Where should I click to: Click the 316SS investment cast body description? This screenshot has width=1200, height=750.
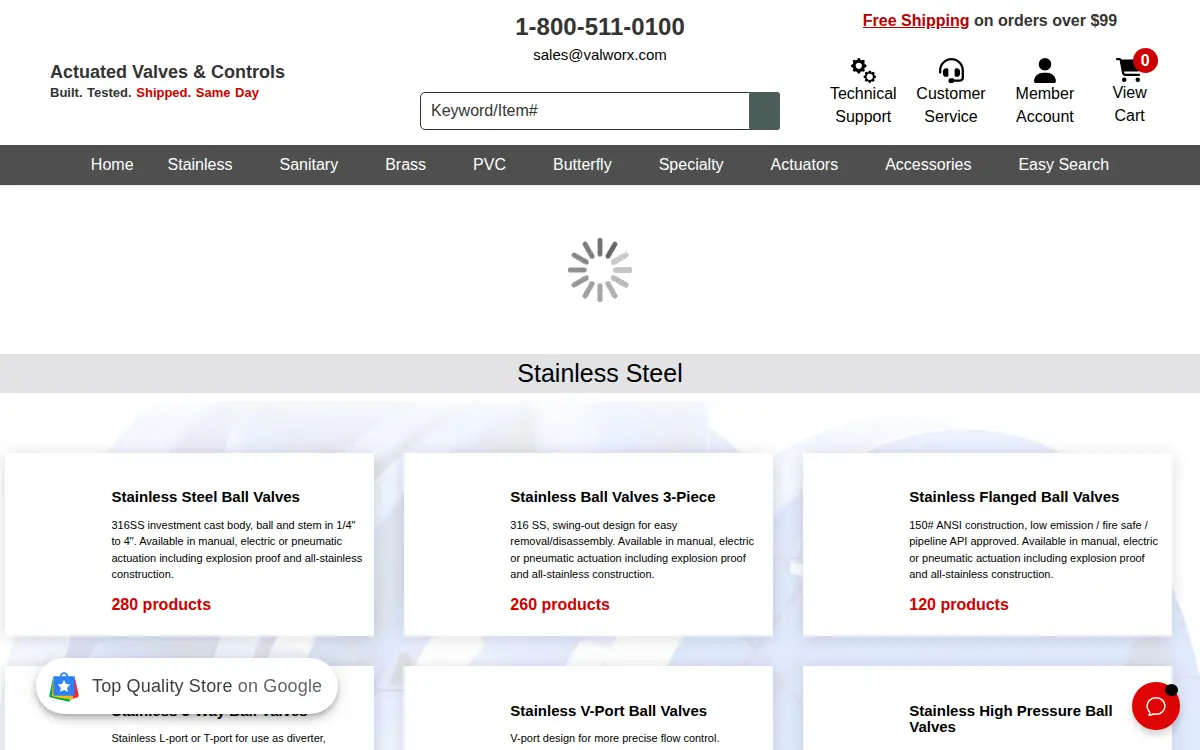point(237,550)
